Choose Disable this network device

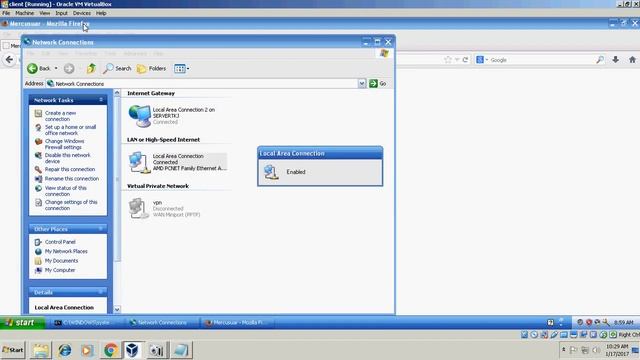click(x=67, y=158)
